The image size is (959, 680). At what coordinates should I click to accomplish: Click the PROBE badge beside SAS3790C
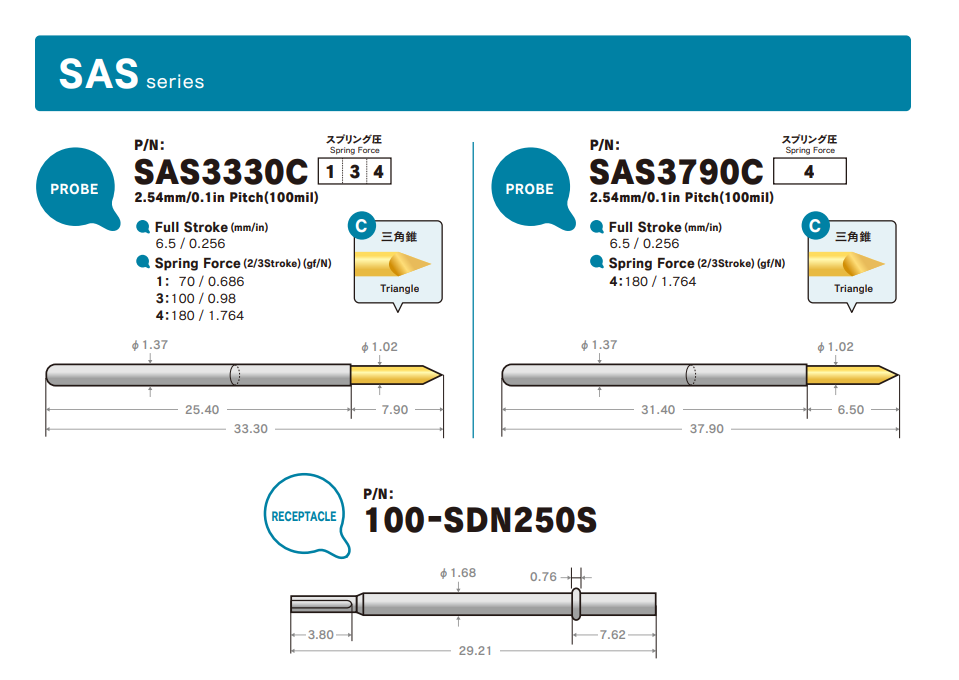pyautogui.click(x=529, y=189)
